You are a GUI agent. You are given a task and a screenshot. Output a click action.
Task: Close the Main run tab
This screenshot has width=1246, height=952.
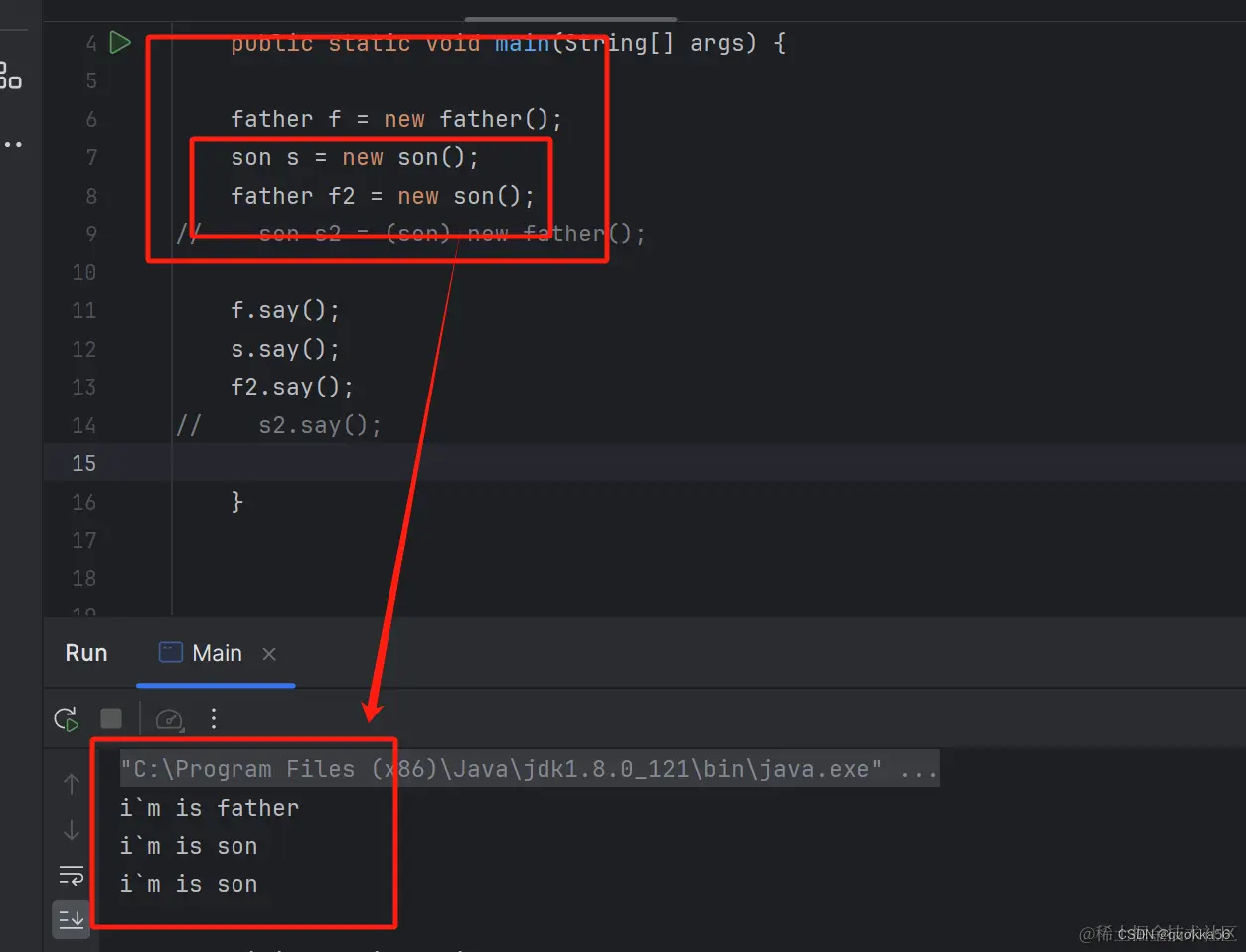[x=269, y=653]
